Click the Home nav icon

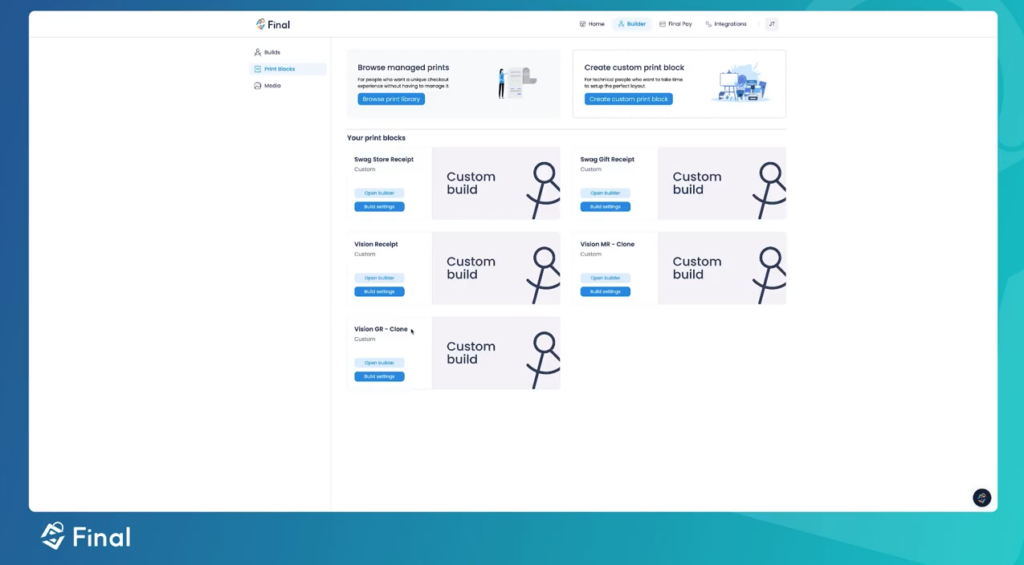pyautogui.click(x=583, y=24)
